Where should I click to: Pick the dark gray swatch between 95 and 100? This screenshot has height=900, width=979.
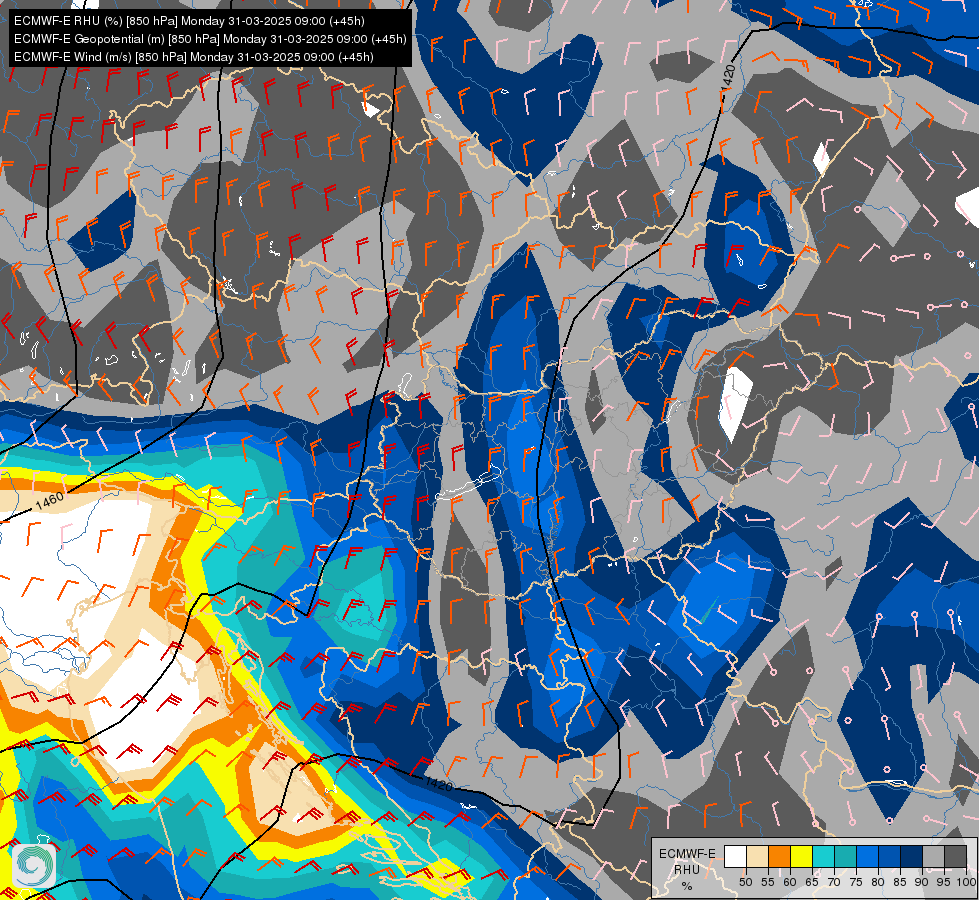[x=955, y=856]
